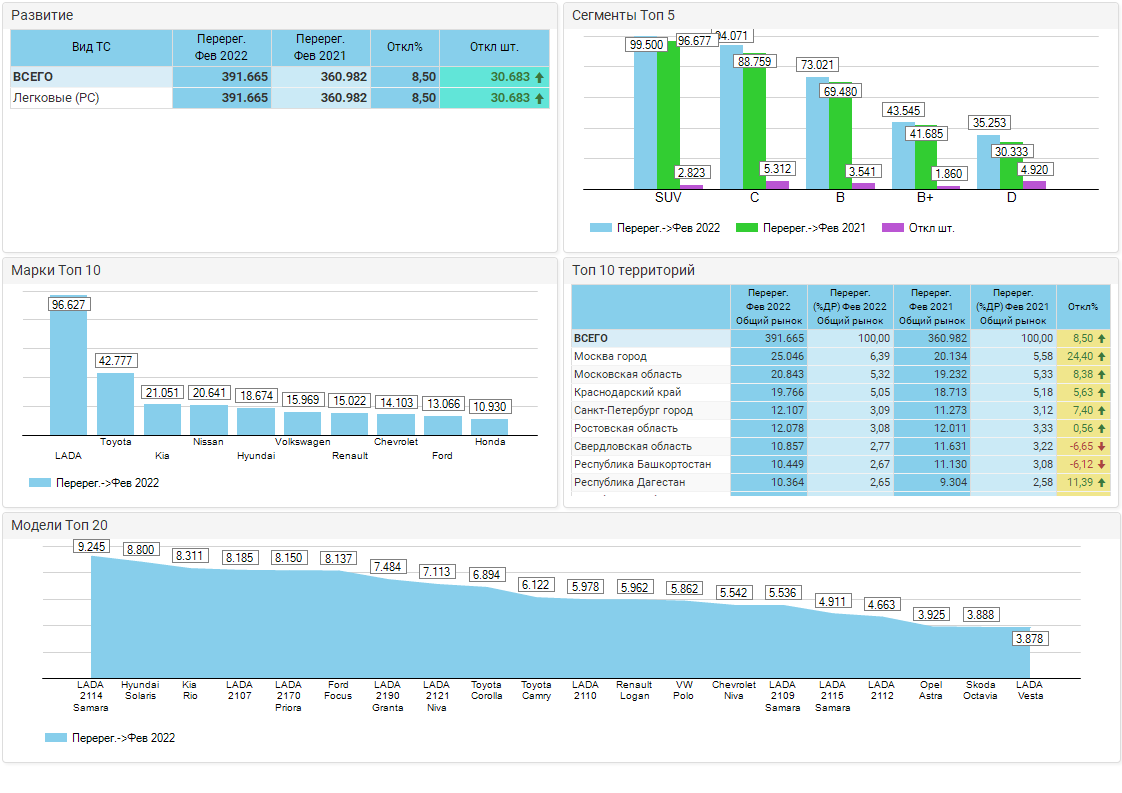
Task: Sort by Вид ТС column header
Action: click(x=91, y=47)
